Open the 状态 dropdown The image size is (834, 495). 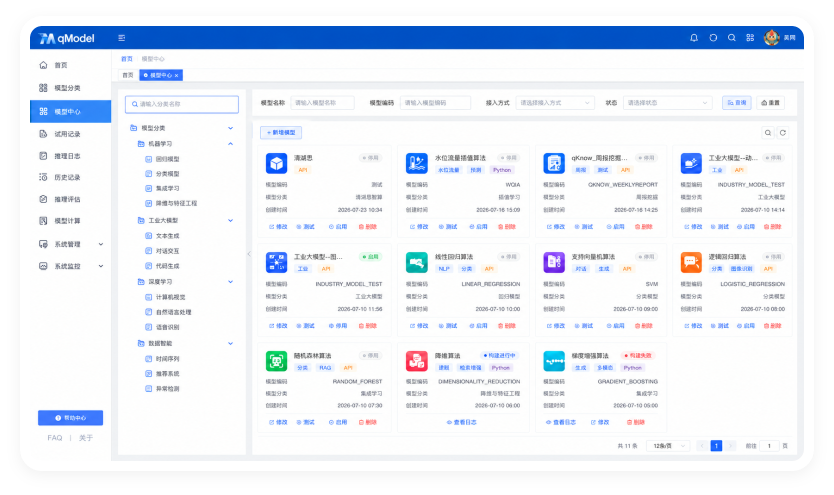point(668,103)
